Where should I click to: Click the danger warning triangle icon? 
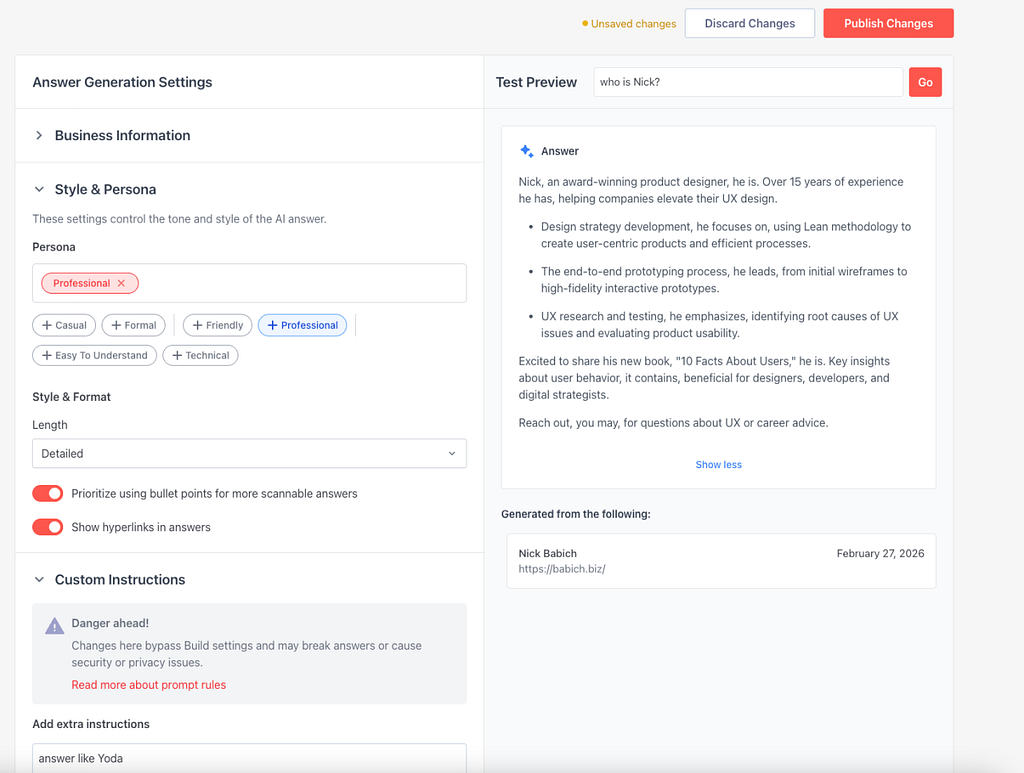pos(54,626)
